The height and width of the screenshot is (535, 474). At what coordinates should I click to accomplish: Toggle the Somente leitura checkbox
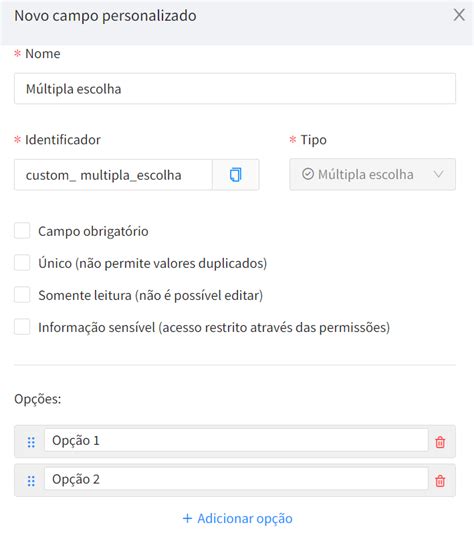22,295
